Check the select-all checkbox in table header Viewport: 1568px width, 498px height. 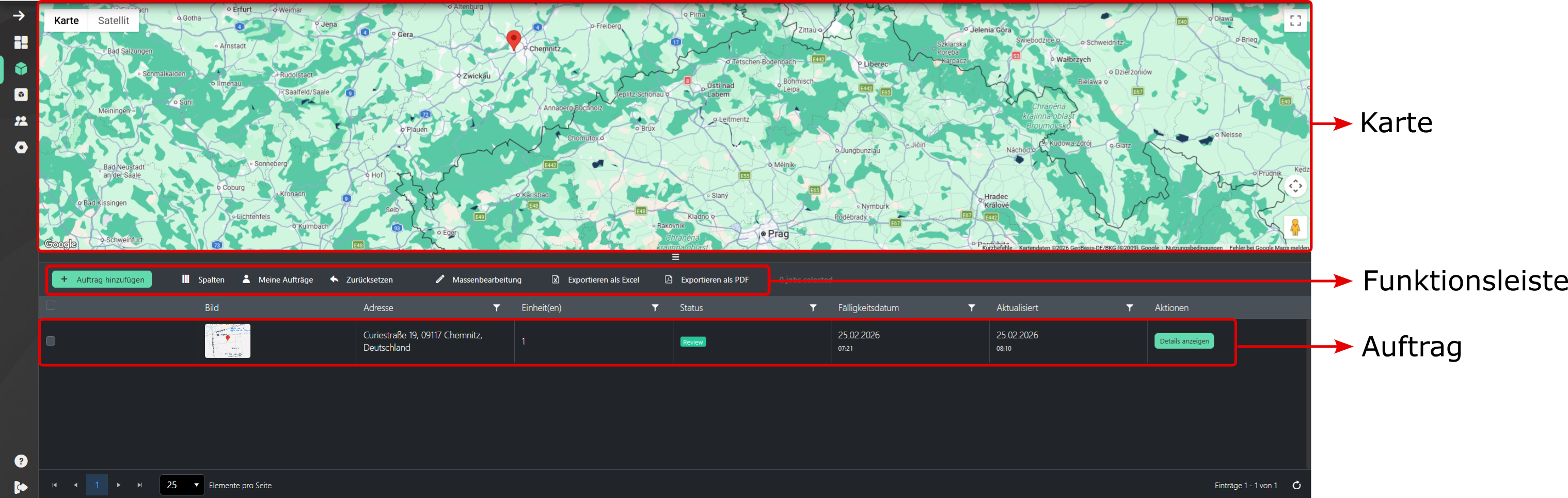click(51, 306)
